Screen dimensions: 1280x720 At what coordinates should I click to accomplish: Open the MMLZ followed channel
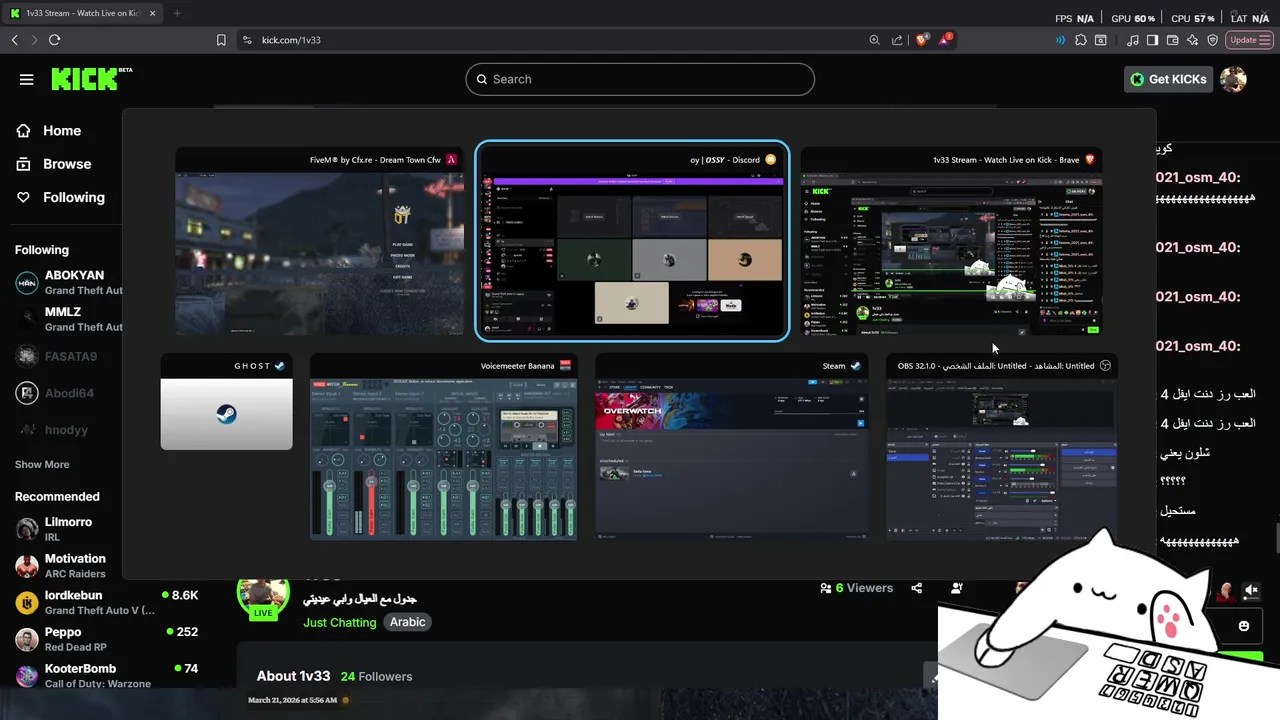(68, 319)
